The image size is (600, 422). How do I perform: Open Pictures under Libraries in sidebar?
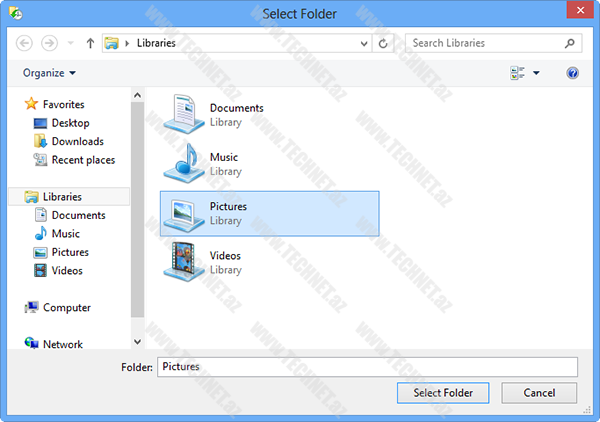[70, 252]
